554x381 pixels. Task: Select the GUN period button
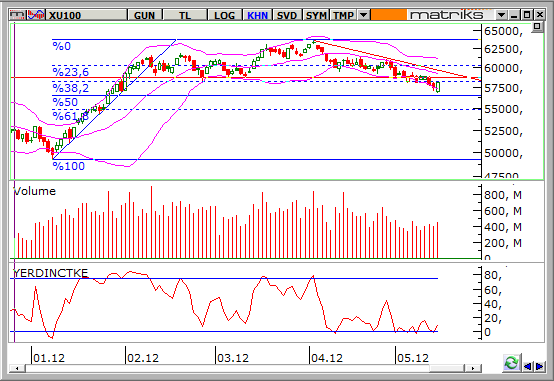(145, 15)
